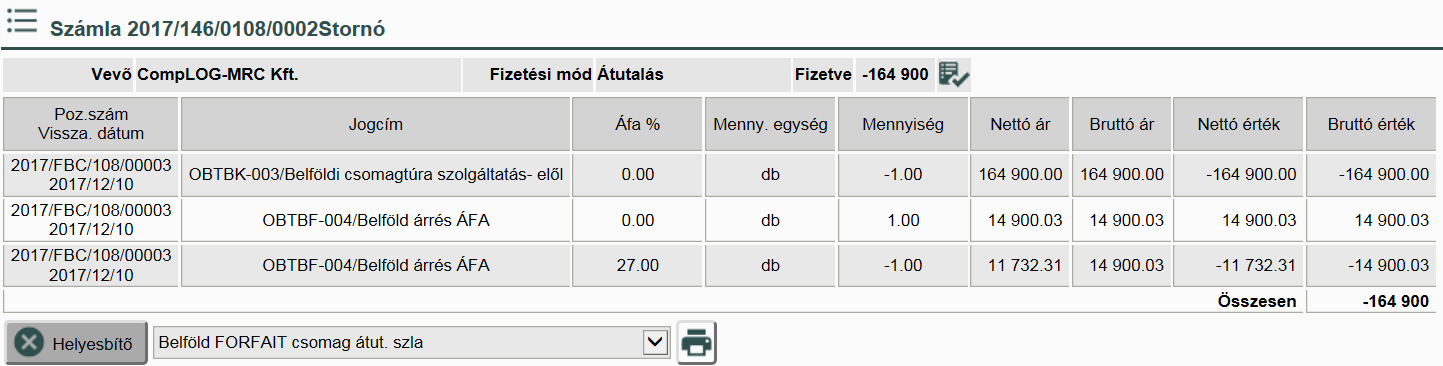
Task: Print the invoice with the printer icon
Action: pos(697,343)
